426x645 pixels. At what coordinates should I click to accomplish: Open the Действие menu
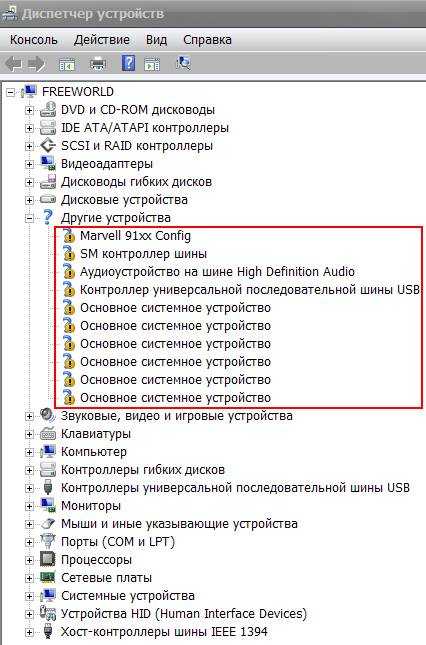(x=102, y=40)
